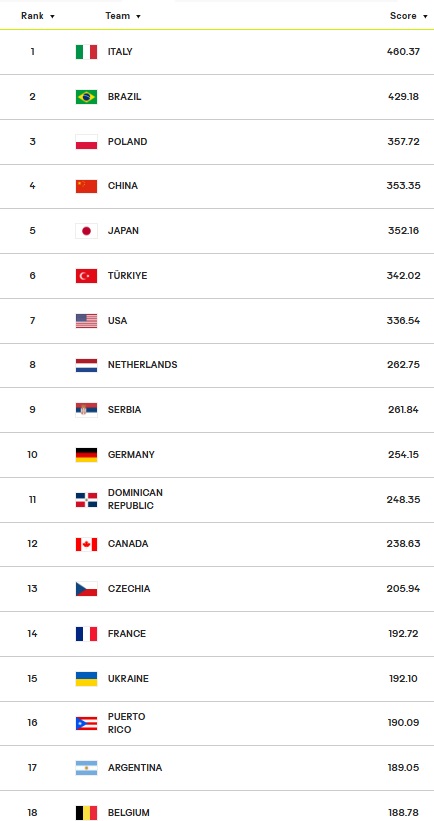Image resolution: width=434 pixels, height=821 pixels.
Task: Sort table by Score column arrow
Action: tap(425, 17)
